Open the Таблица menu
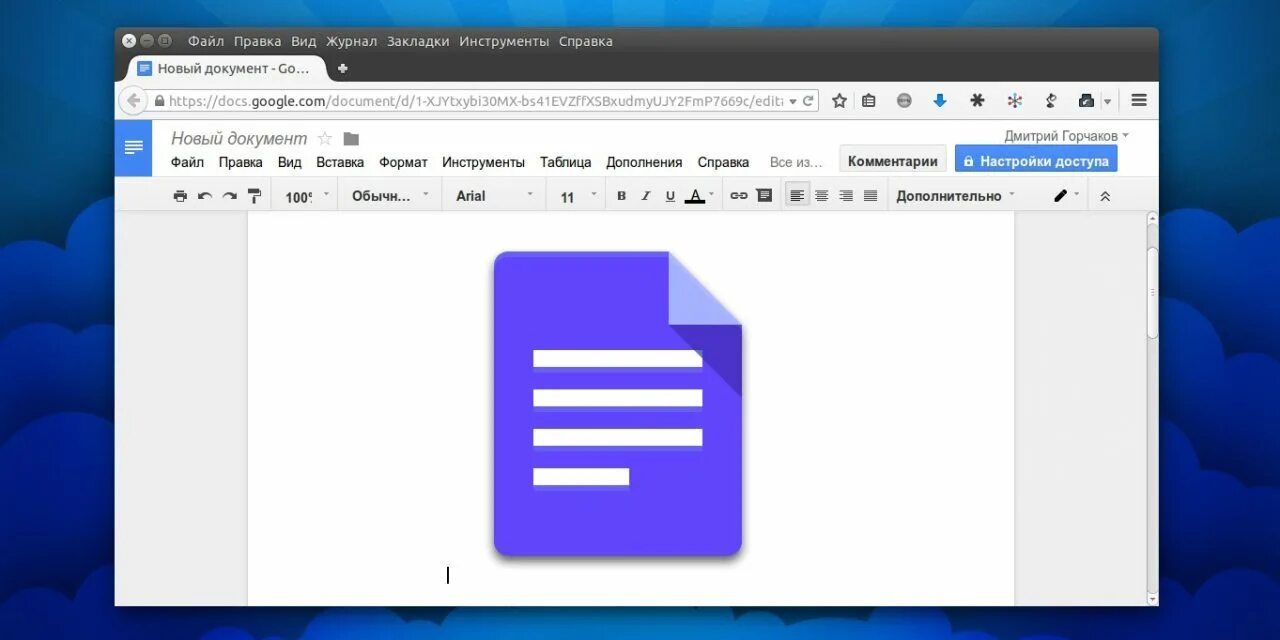The image size is (1280, 640). click(x=566, y=162)
